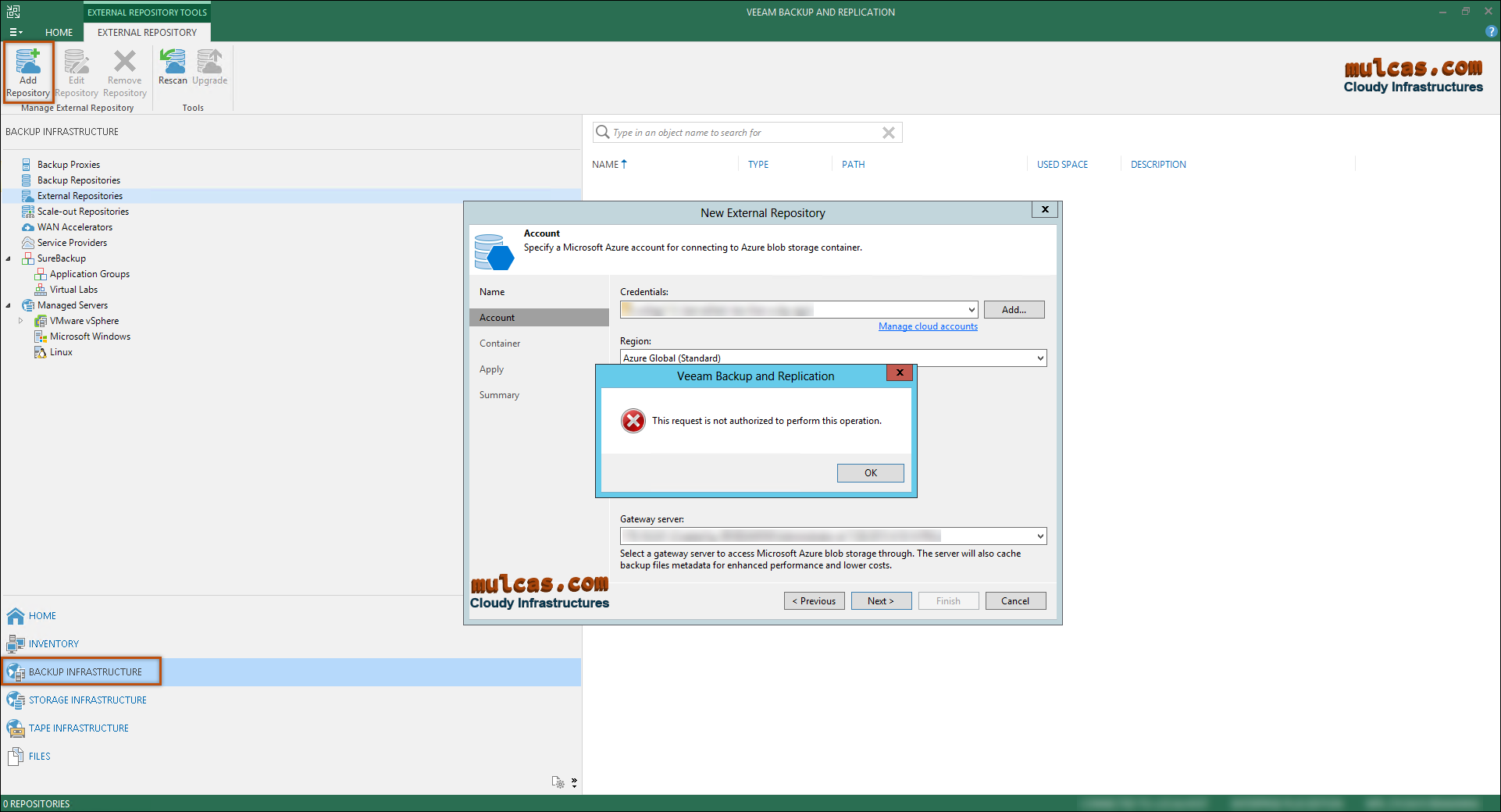Open the Credentials dropdown
The height and width of the screenshot is (812, 1501).
point(972,310)
